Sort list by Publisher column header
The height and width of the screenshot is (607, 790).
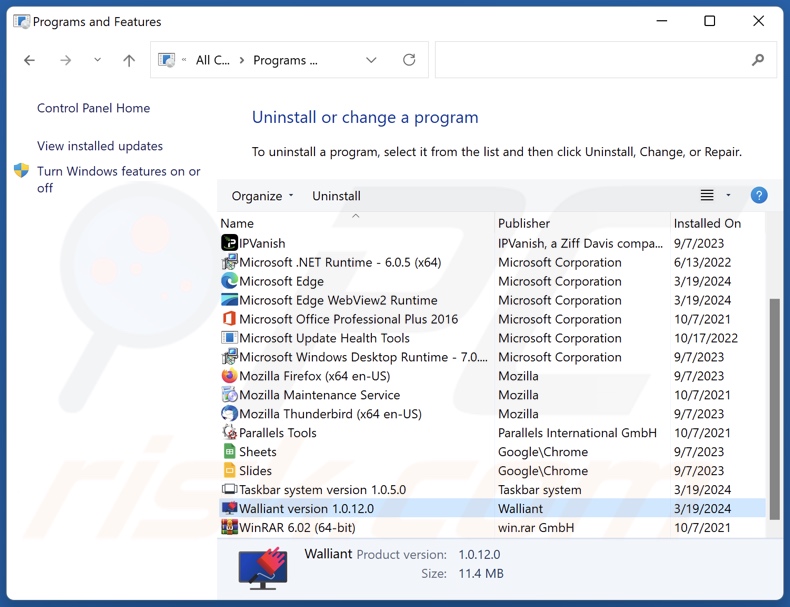(524, 223)
